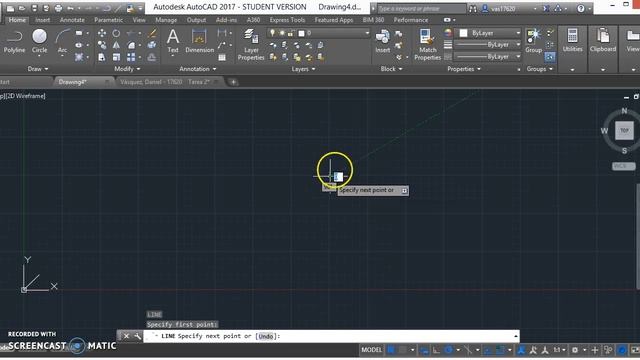This screenshot has width=640, height=360.
Task: Select the Dimension tool
Action: pyautogui.click(x=199, y=41)
